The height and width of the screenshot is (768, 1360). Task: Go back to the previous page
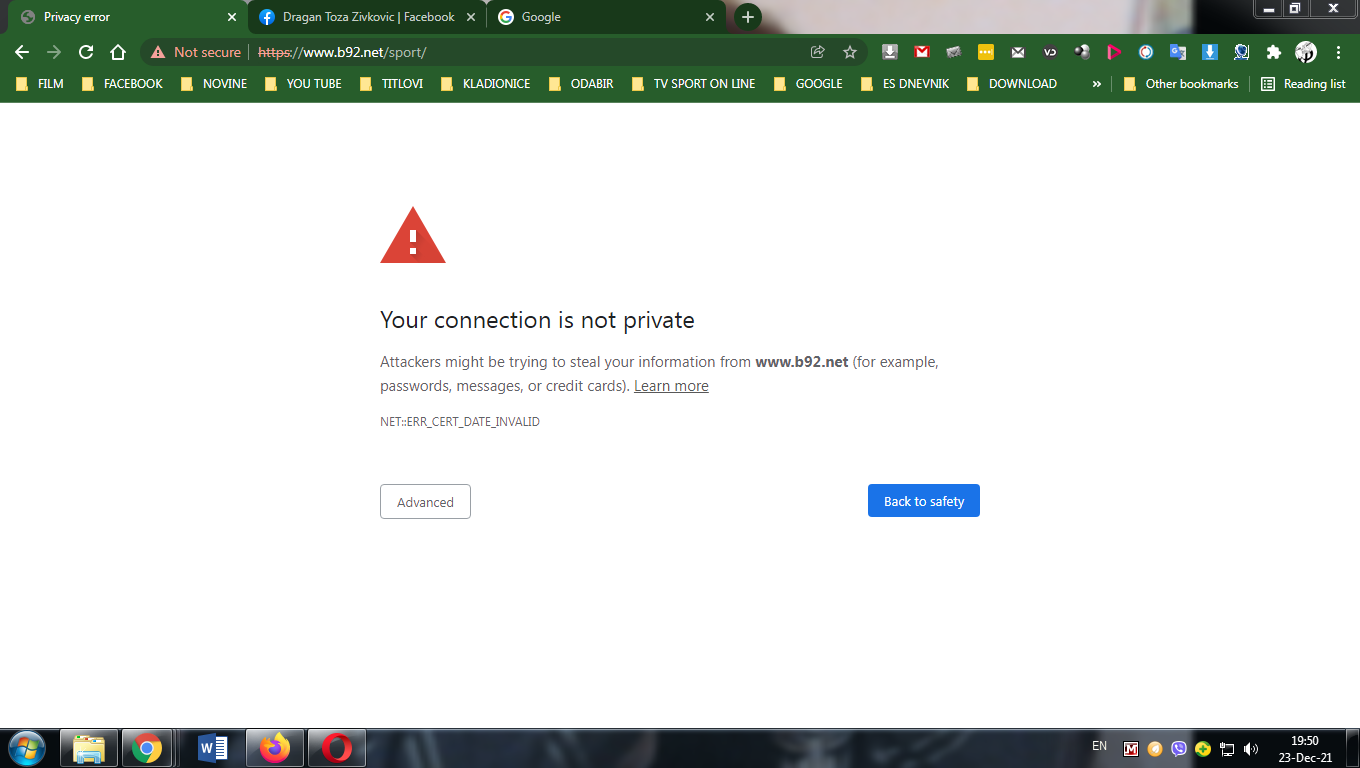point(22,52)
